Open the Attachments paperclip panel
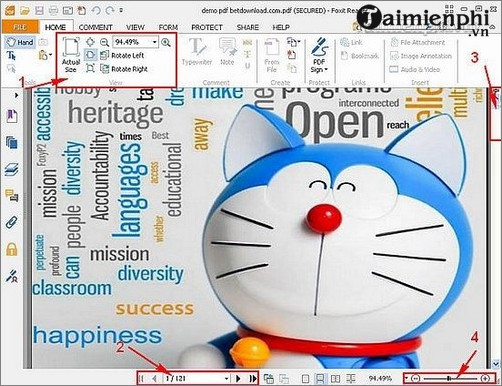 [12, 222]
